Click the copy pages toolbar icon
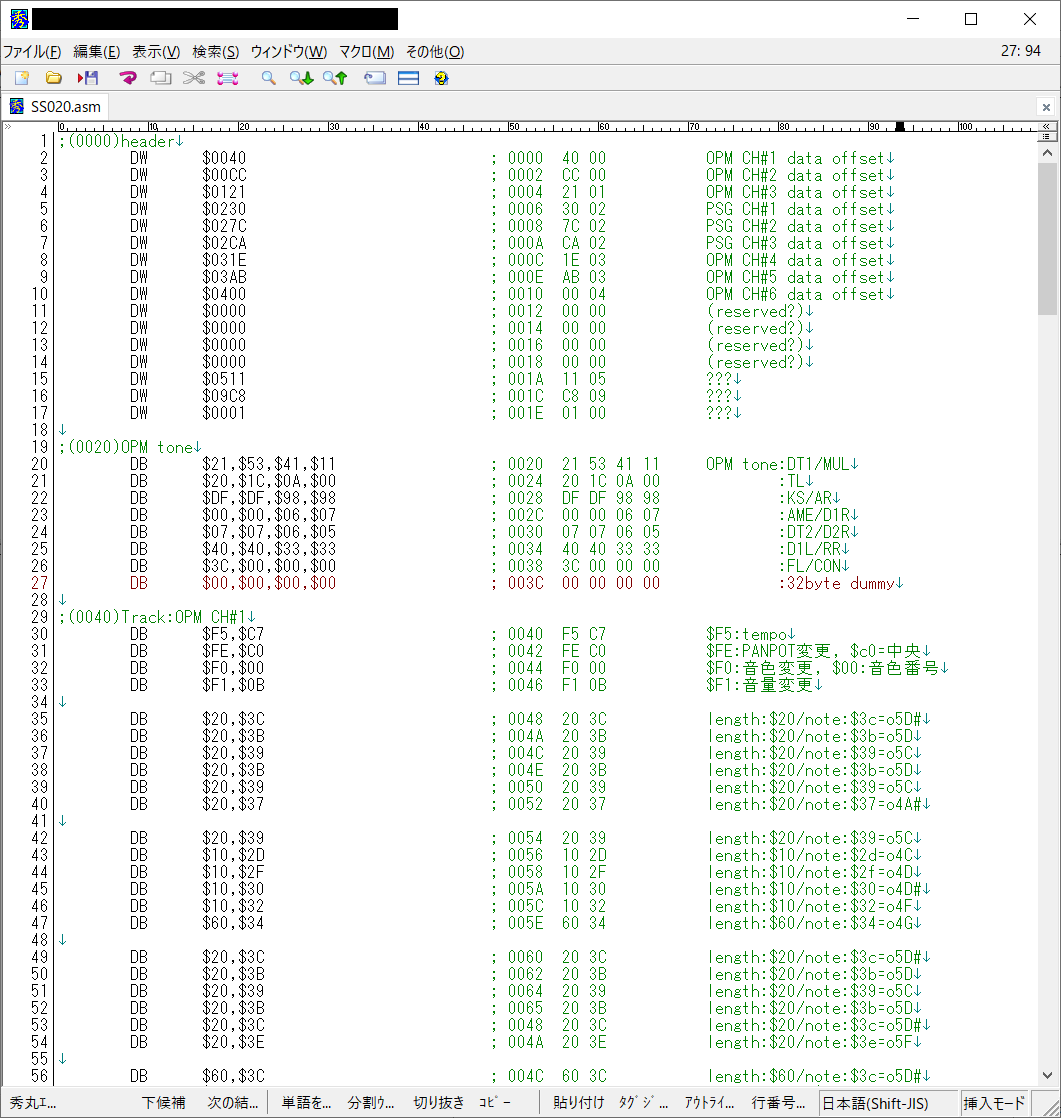This screenshot has height=1118, width=1061. pos(160,78)
